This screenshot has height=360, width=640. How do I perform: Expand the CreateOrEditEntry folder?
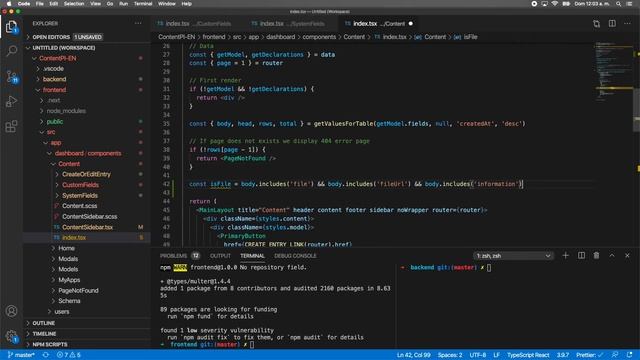pyautogui.click(x=87, y=174)
